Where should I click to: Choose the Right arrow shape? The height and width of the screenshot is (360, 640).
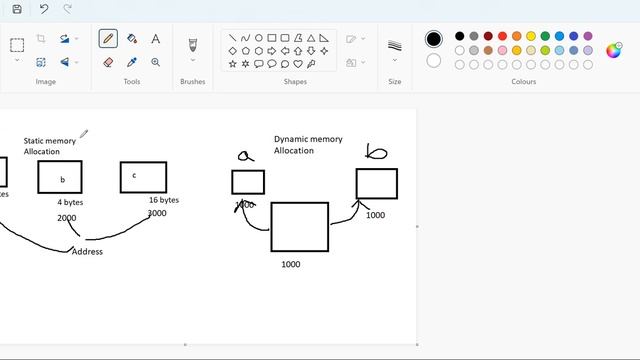(272, 51)
